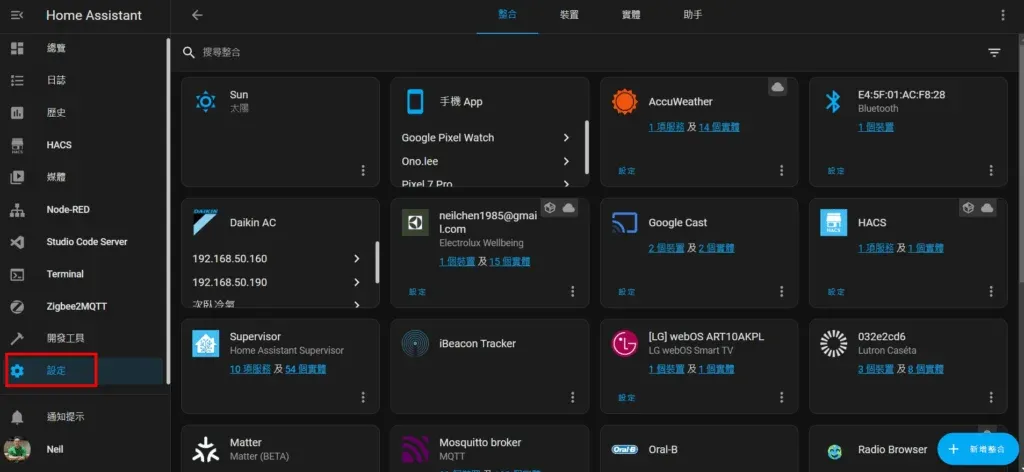
Task: Open Supervisor 54 個實體 link
Action: coord(306,370)
